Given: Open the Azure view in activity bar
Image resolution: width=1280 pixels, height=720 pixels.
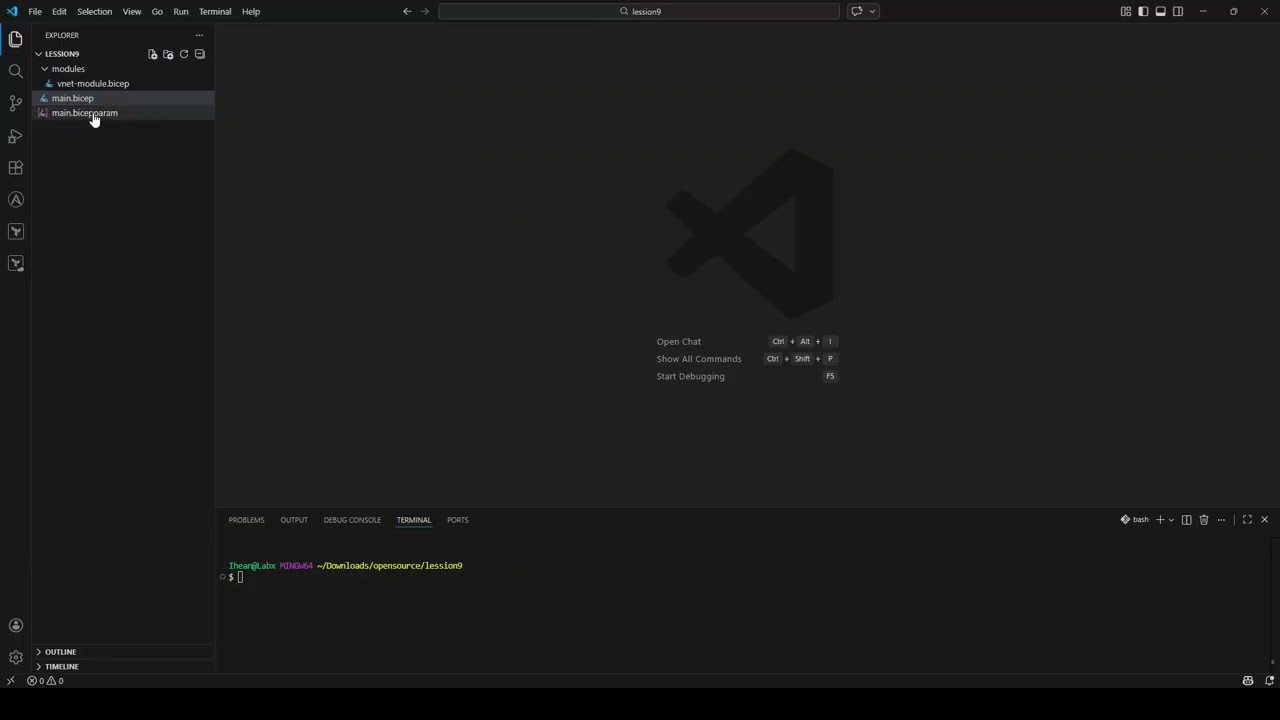Looking at the screenshot, I should (15, 199).
